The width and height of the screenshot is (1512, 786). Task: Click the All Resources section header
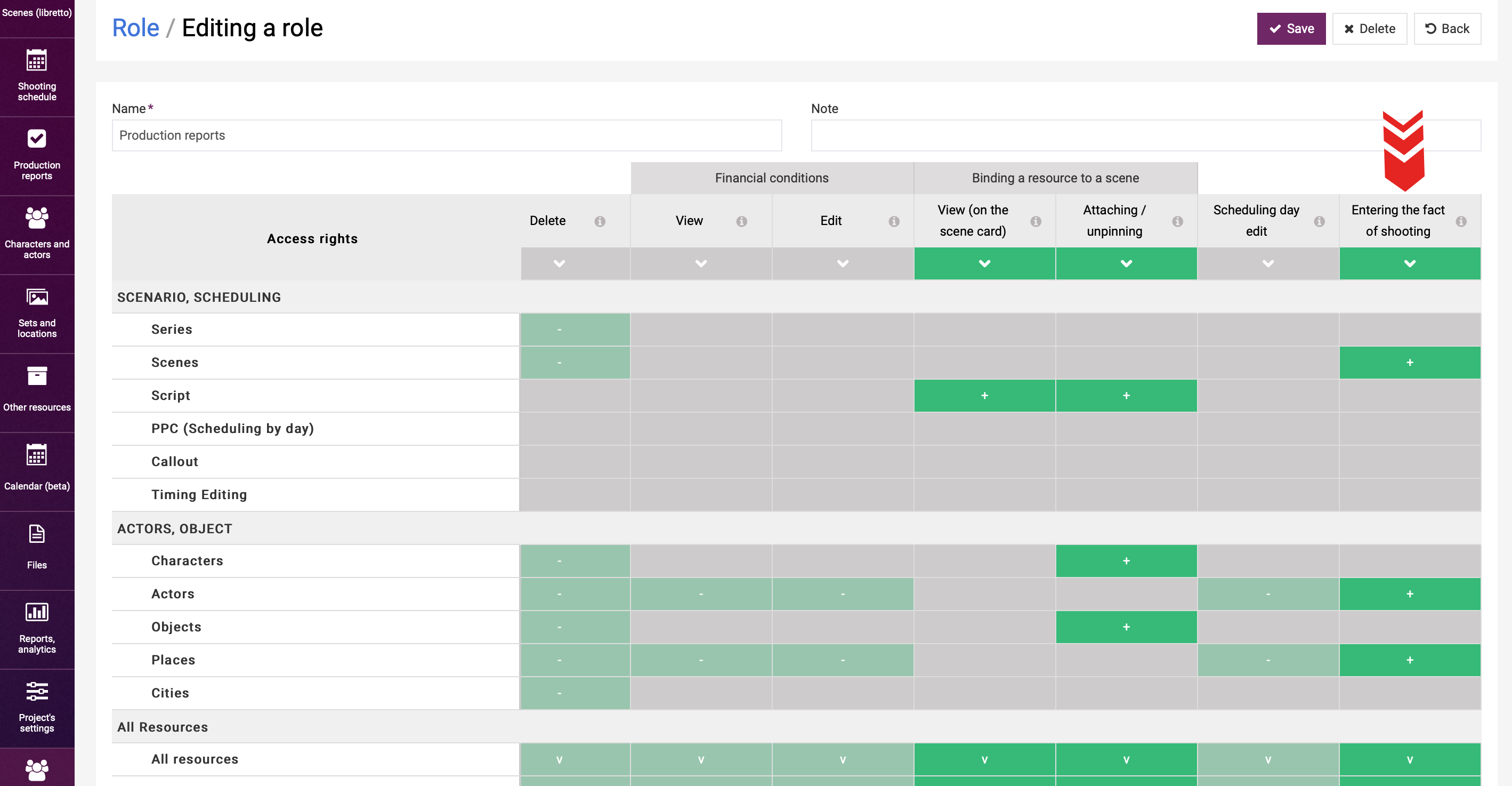tap(163, 727)
